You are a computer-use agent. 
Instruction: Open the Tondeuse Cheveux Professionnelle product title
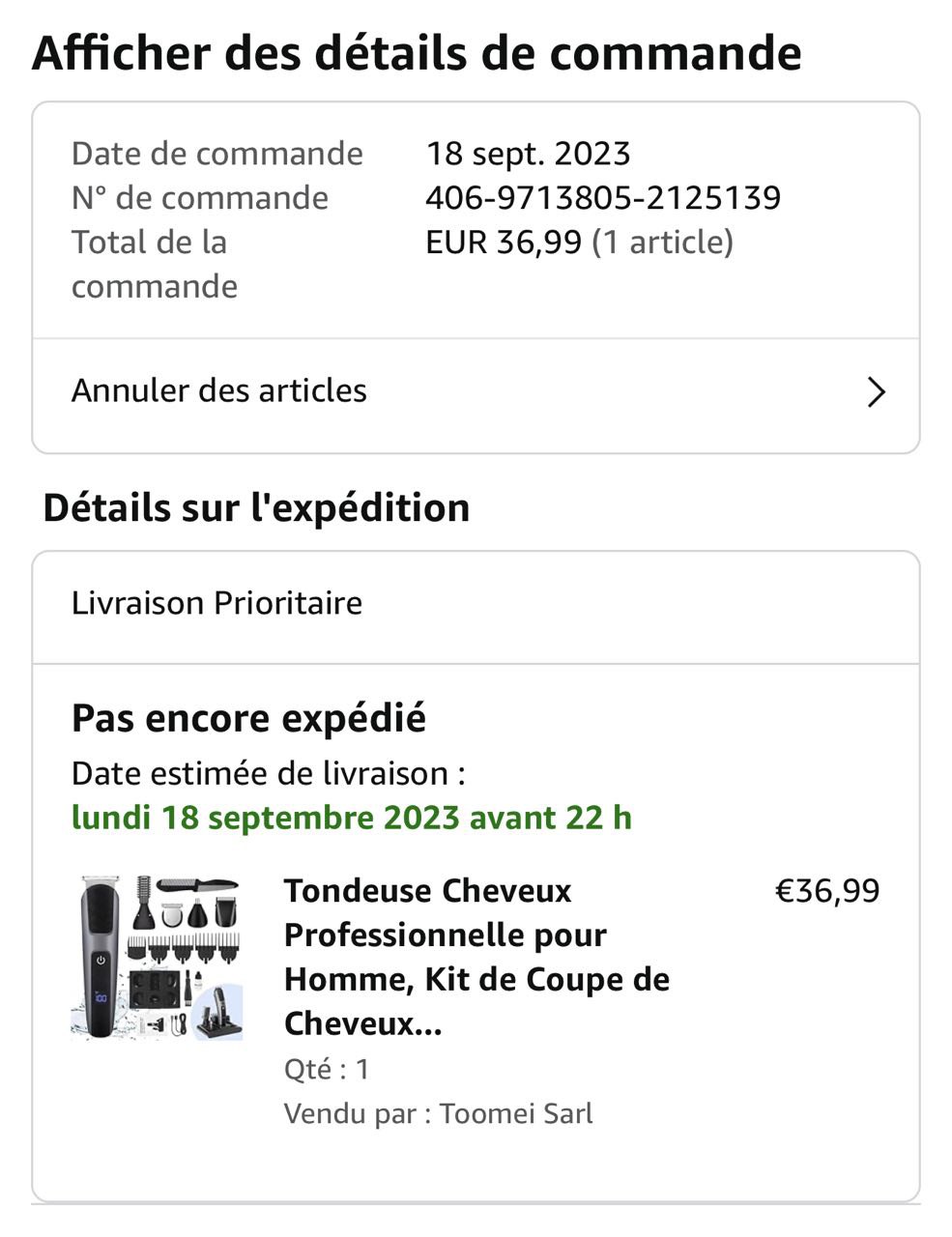476,956
